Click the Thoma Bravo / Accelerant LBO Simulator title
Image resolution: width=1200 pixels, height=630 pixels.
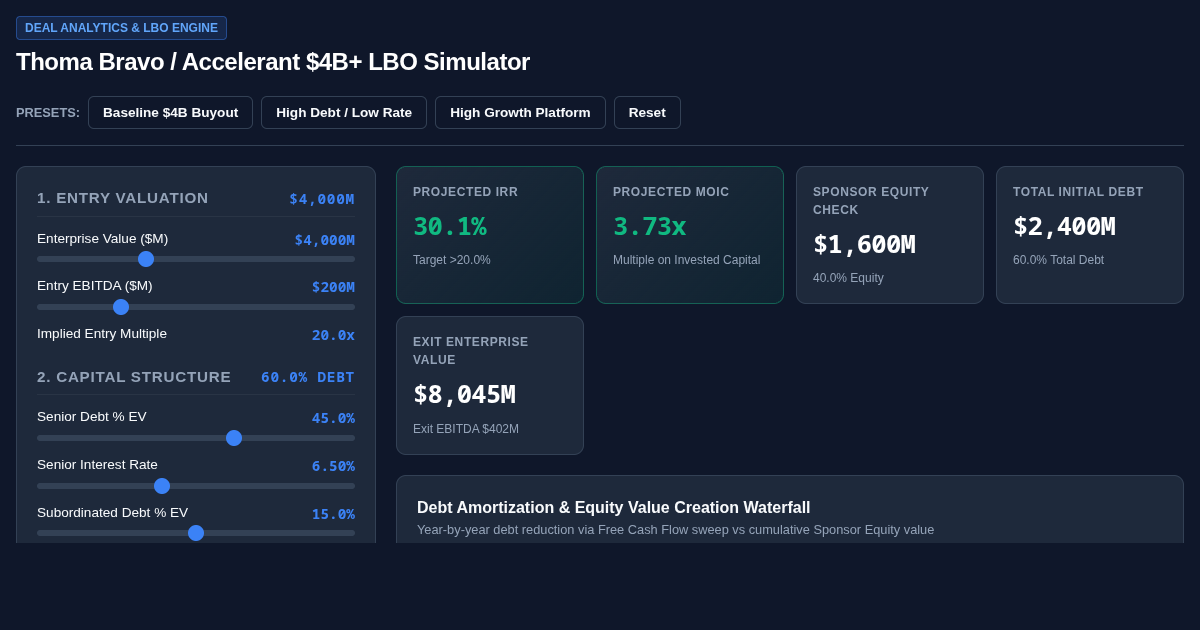pyautogui.click(x=273, y=62)
